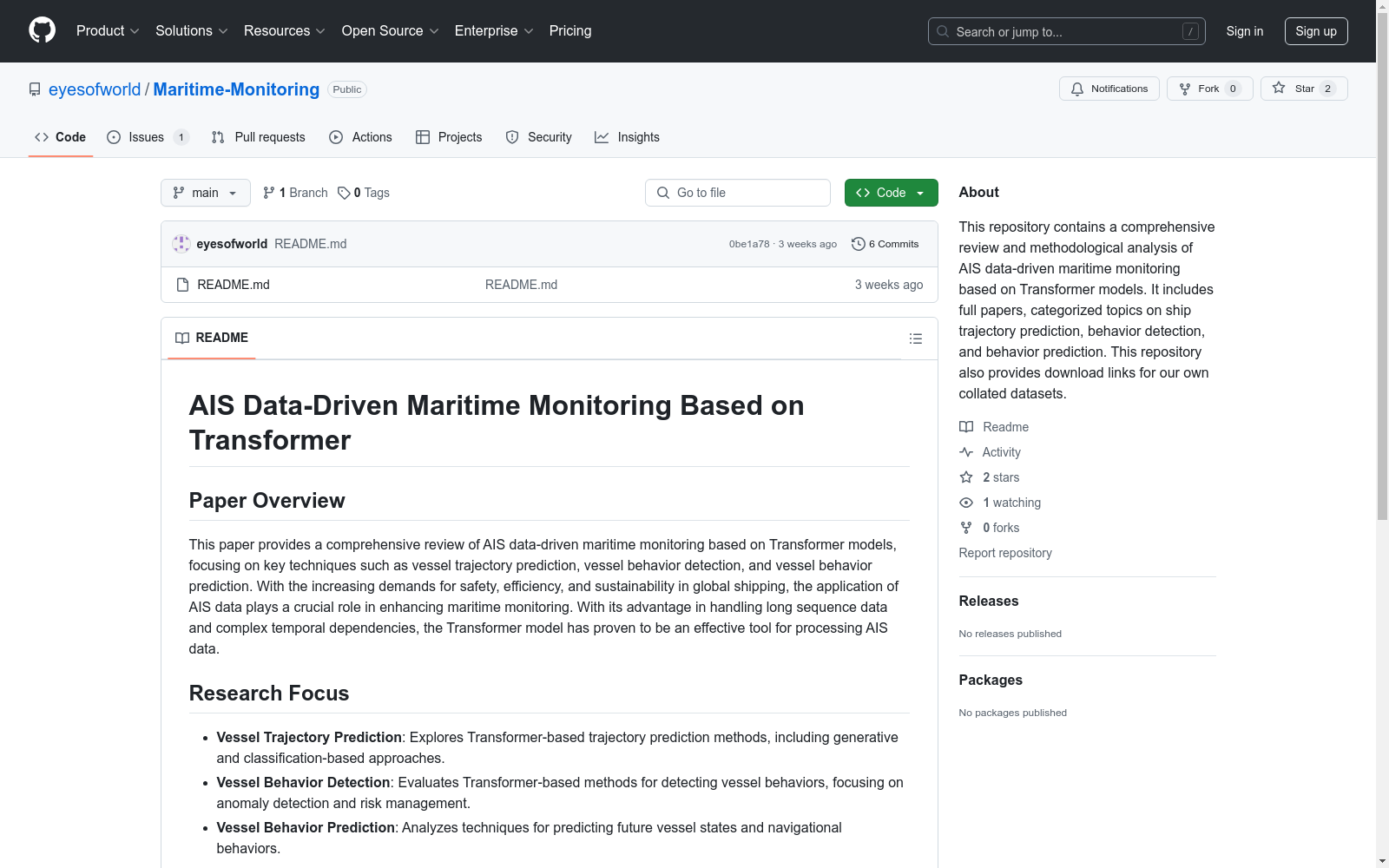The width and height of the screenshot is (1389, 868).
Task: Click Sign in
Action: pyautogui.click(x=1245, y=31)
